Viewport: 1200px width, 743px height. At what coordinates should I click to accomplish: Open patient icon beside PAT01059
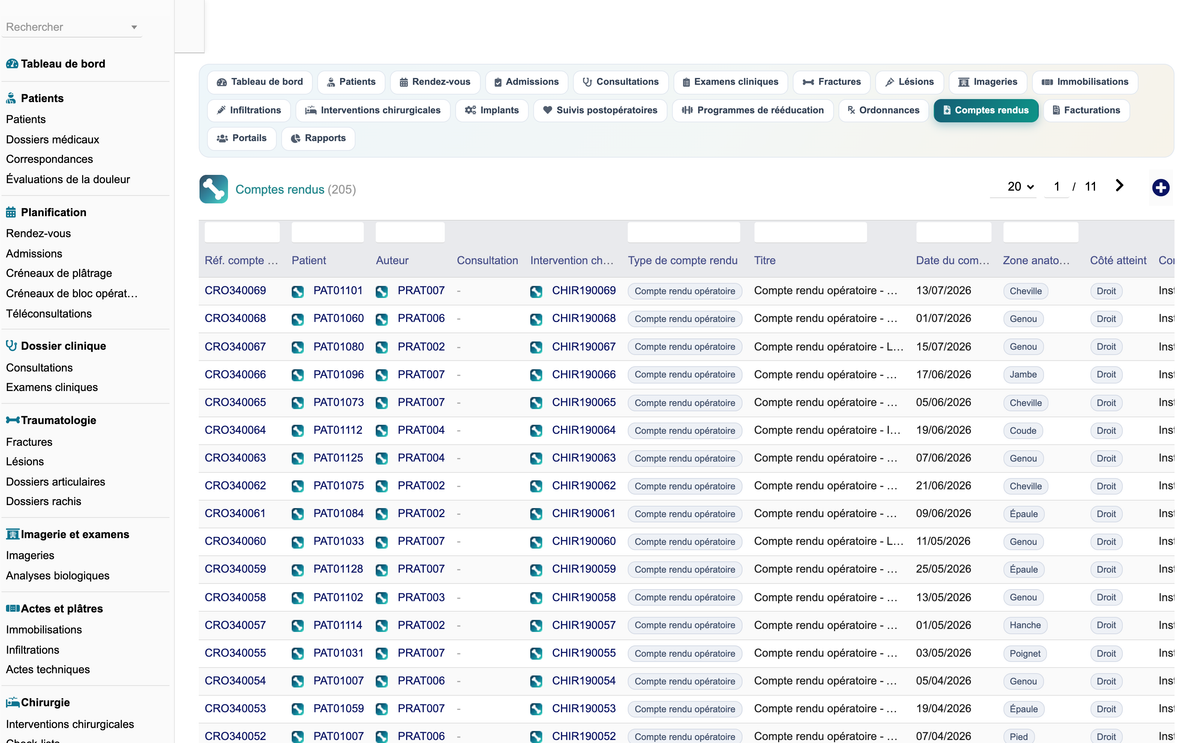[x=298, y=709]
